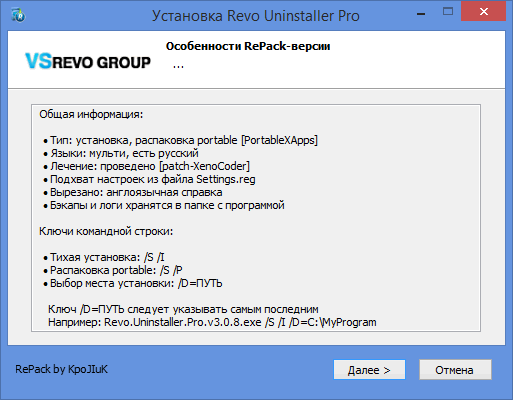513x400 pixels.
Task: Click the window title Установка Revo Uninstaller Pro
Action: (256, 16)
